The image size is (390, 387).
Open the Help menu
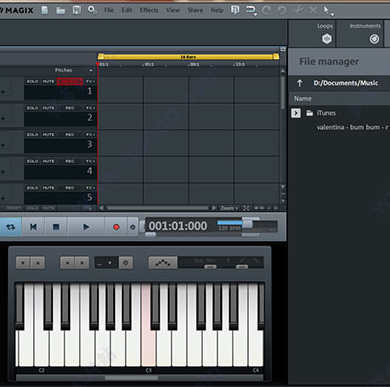point(217,10)
